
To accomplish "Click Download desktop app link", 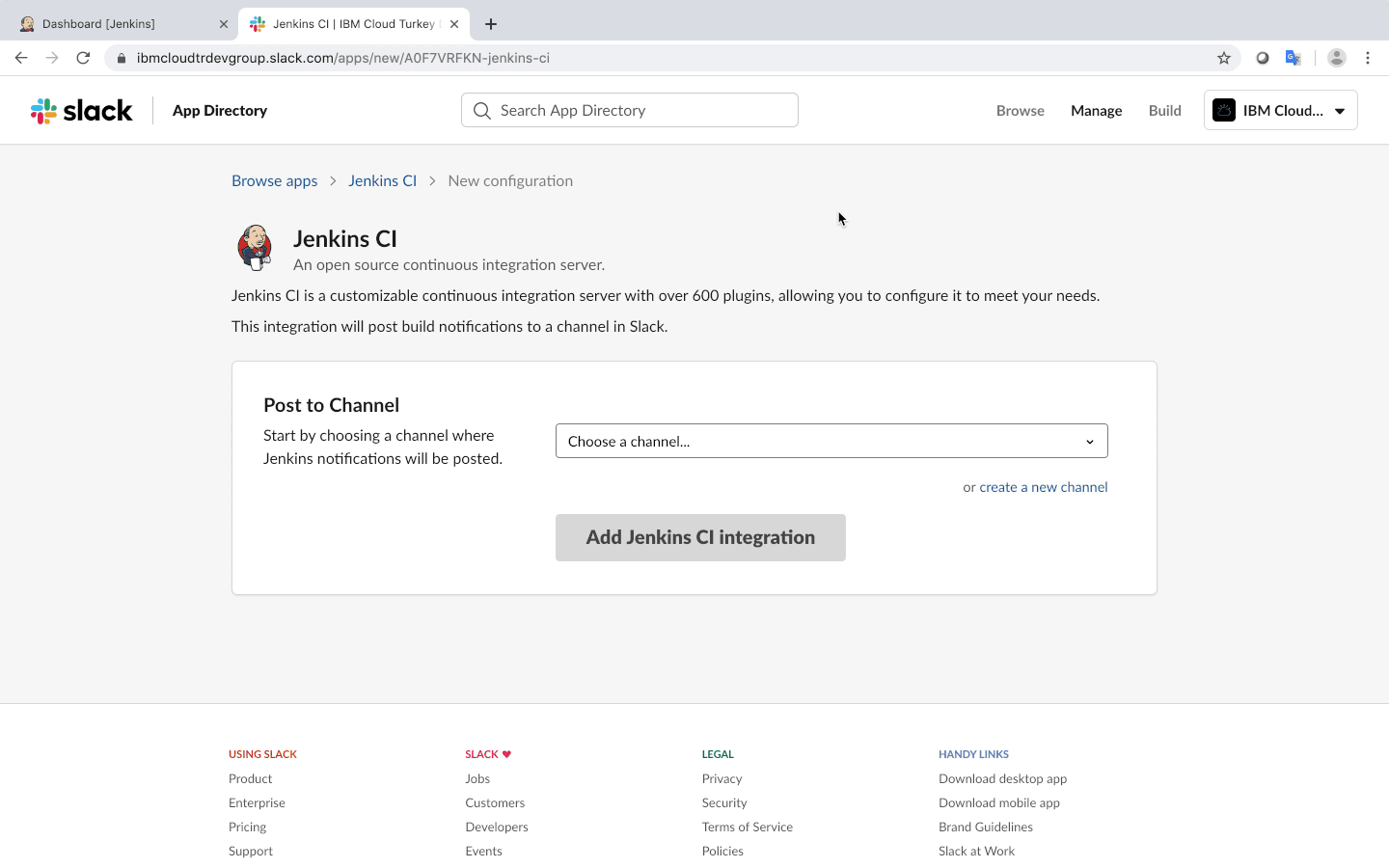I will pyautogui.click(x=1003, y=778).
